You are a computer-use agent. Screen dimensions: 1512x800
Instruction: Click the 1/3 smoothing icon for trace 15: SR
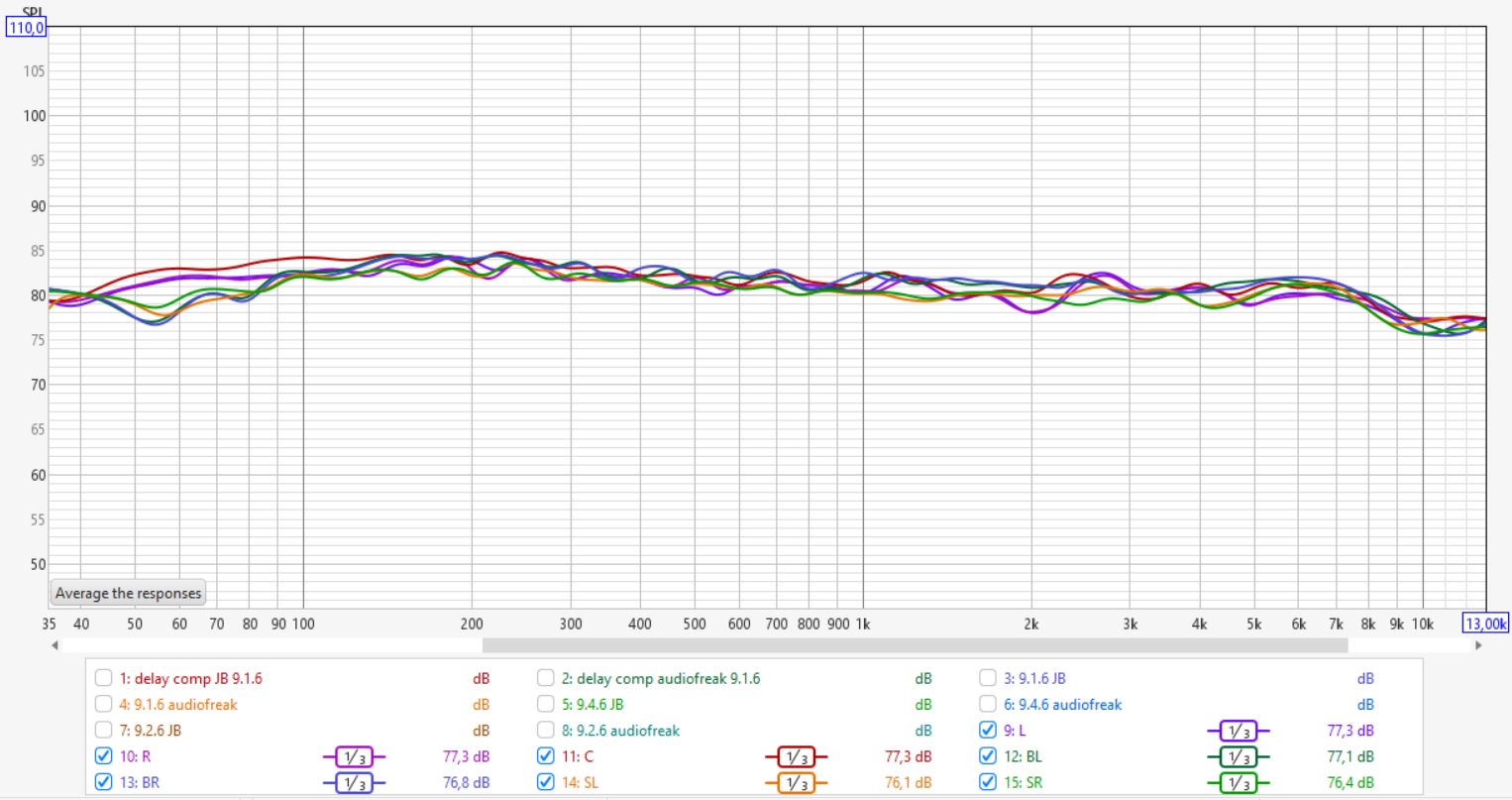point(1238,782)
